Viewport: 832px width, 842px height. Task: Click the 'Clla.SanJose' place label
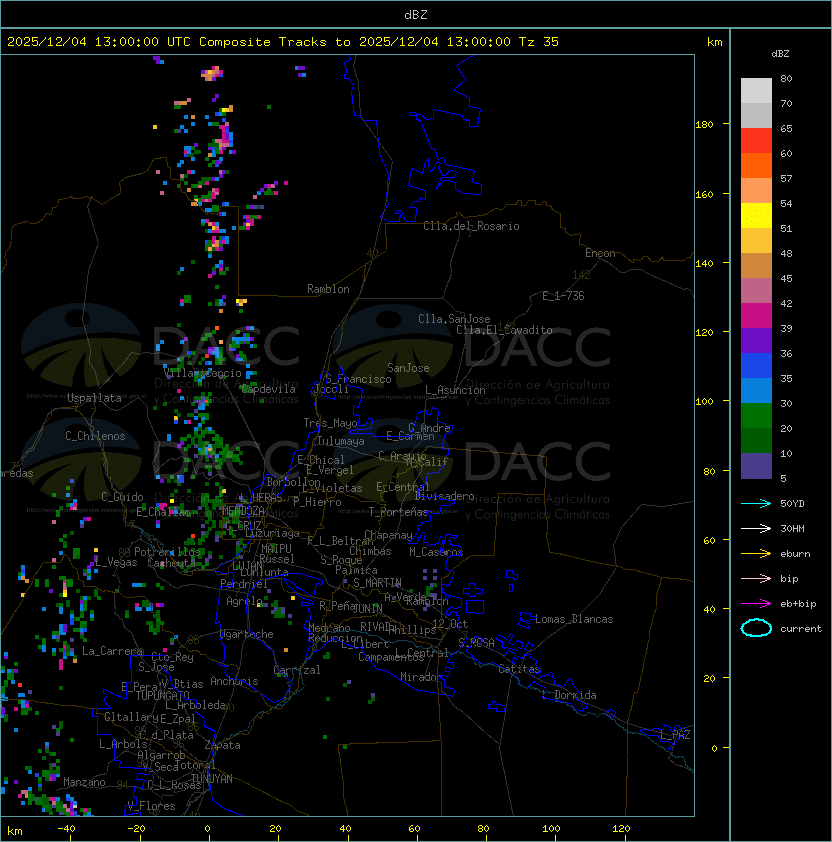(454, 319)
